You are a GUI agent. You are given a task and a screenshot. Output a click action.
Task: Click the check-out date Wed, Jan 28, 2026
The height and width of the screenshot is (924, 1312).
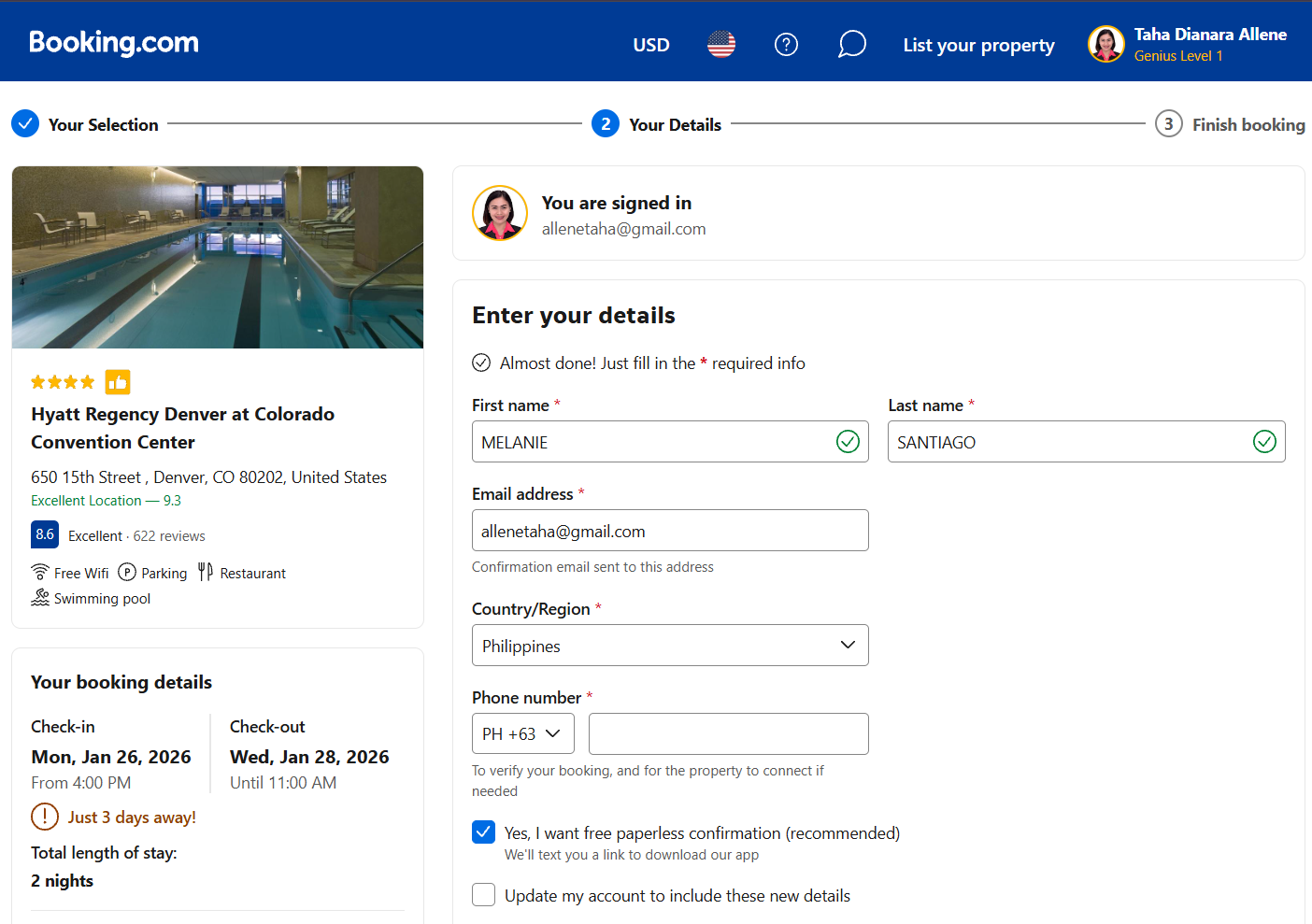click(x=309, y=757)
